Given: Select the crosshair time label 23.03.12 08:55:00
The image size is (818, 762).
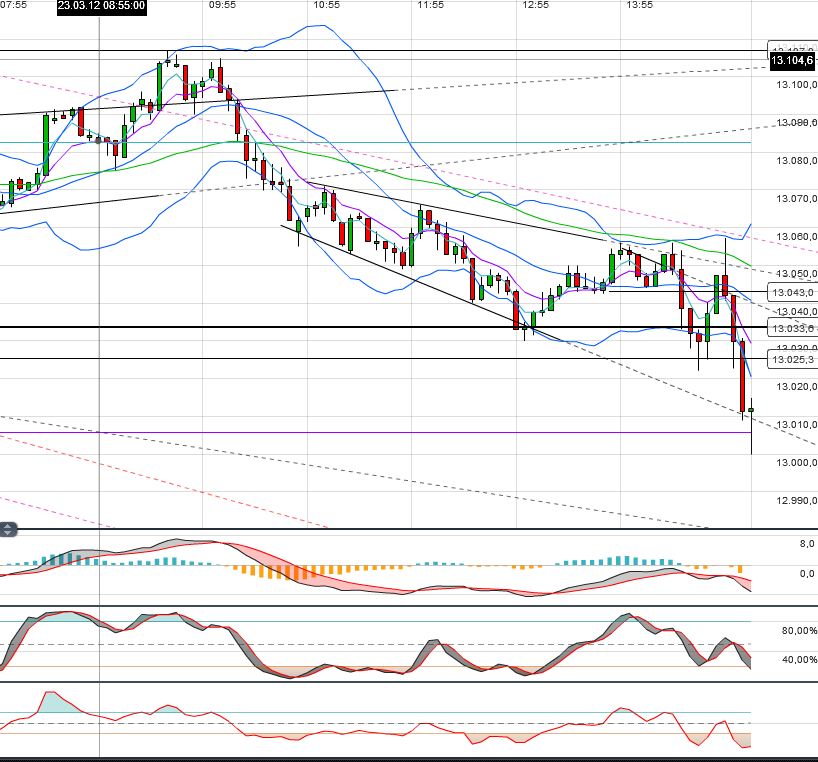Looking at the screenshot, I should pyautogui.click(x=101, y=6).
